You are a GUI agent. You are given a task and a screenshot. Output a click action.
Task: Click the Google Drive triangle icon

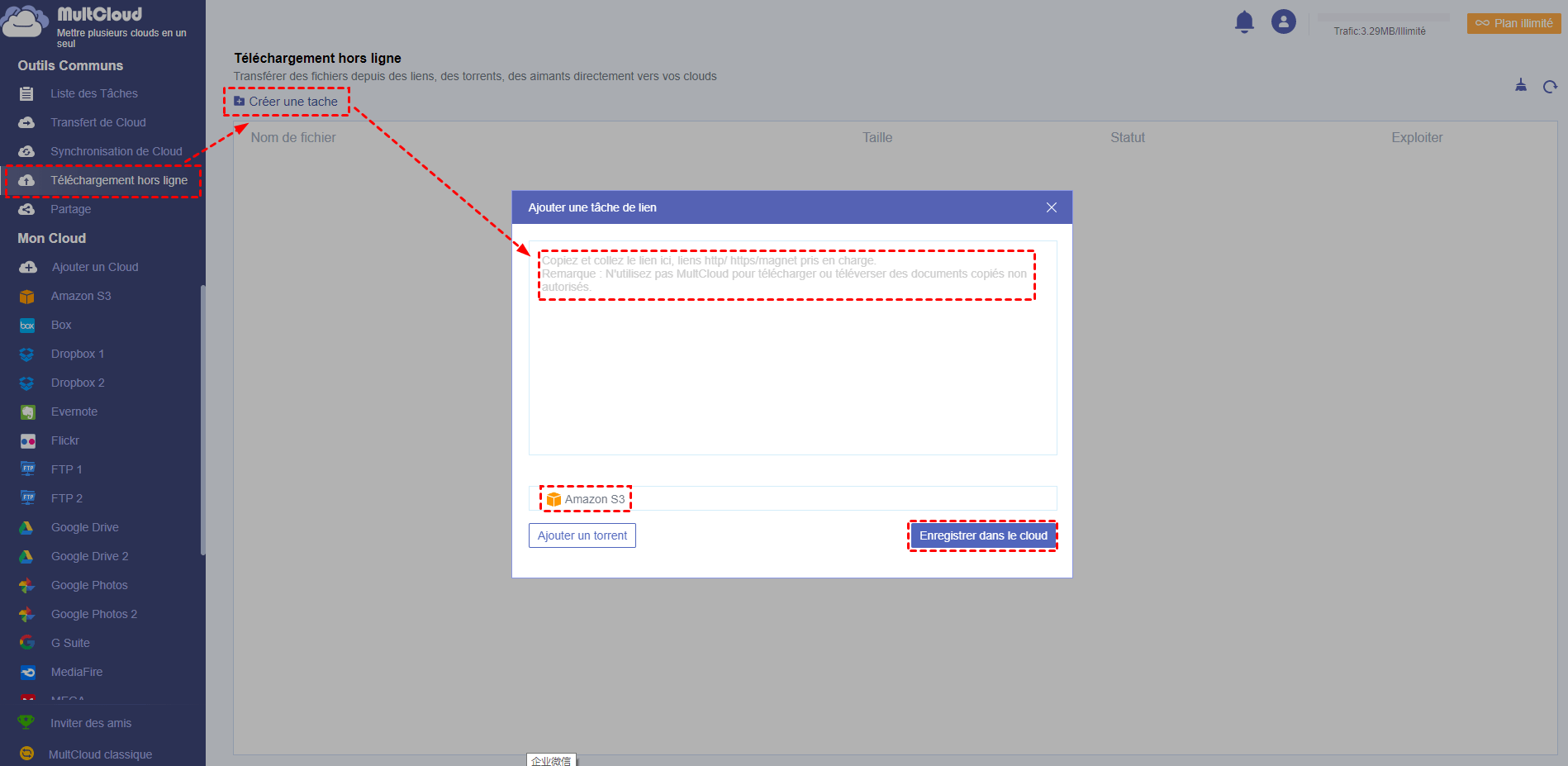27,527
